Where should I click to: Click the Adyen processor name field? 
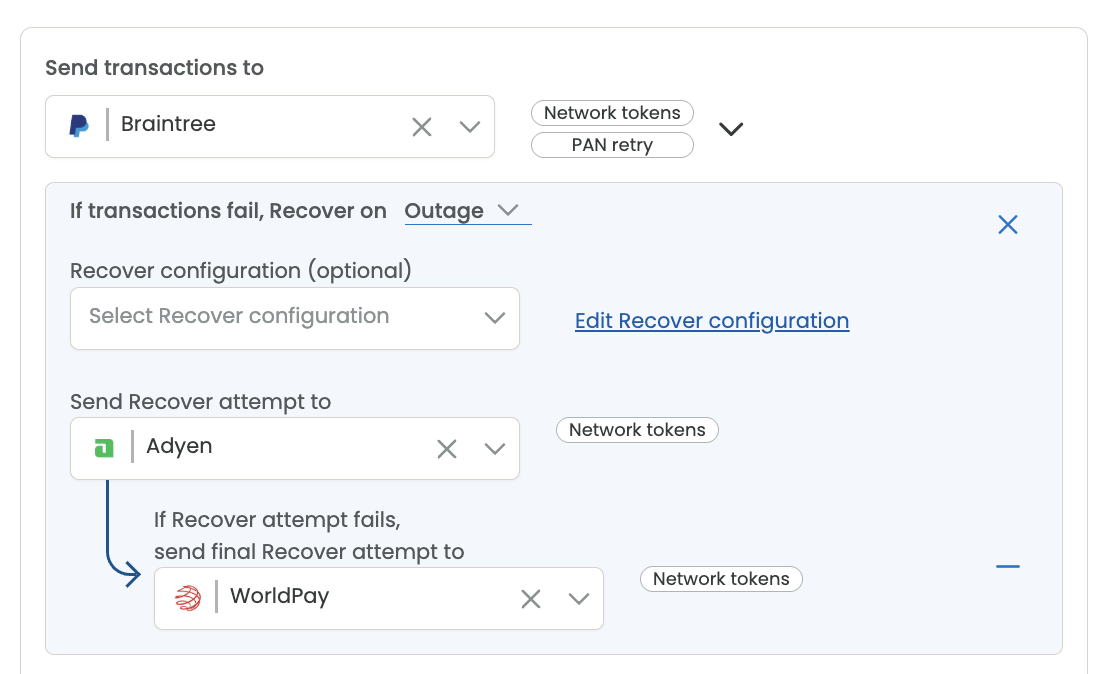pyautogui.click(x=295, y=449)
